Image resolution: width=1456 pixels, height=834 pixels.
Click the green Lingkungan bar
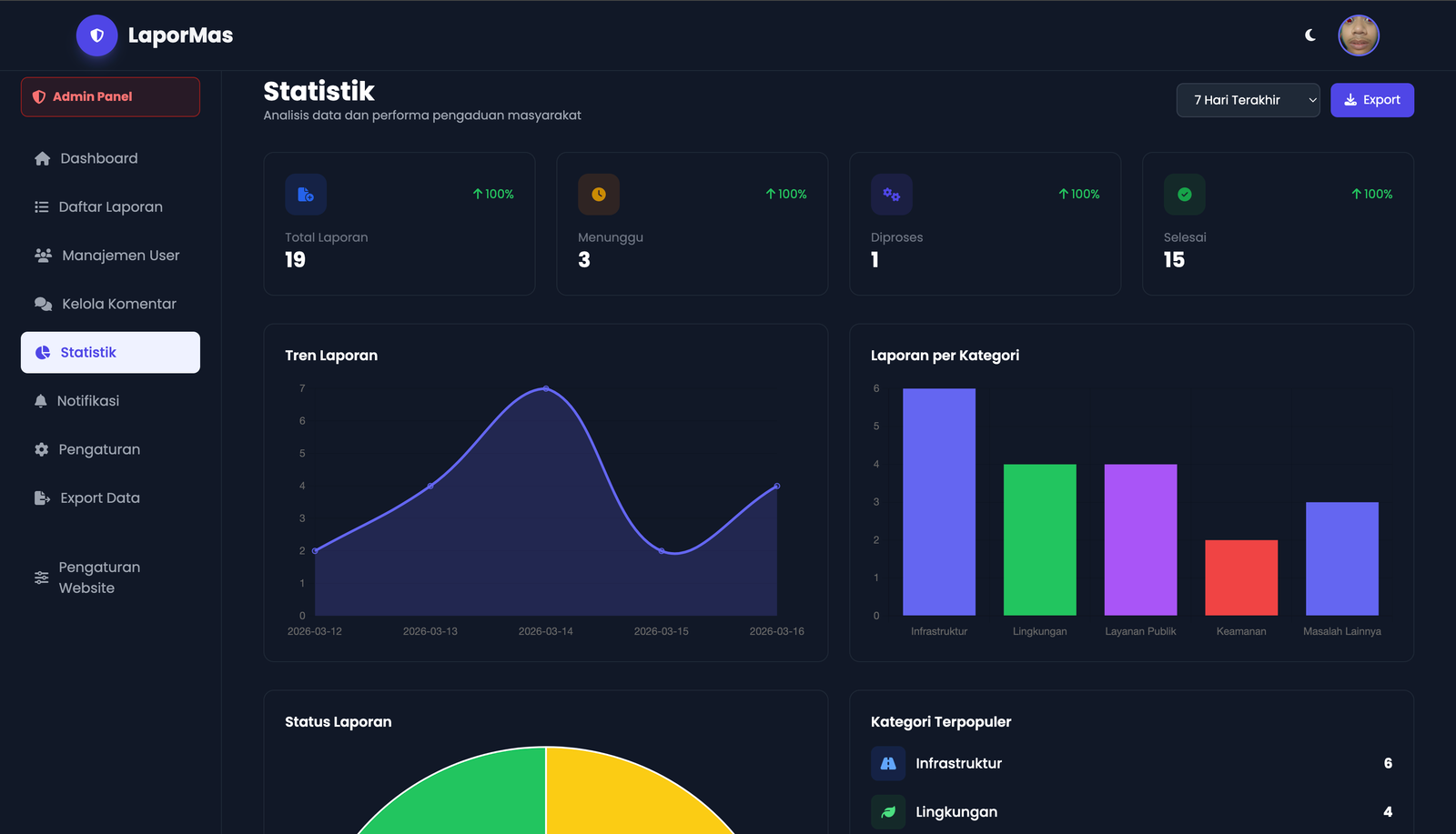click(x=1040, y=540)
